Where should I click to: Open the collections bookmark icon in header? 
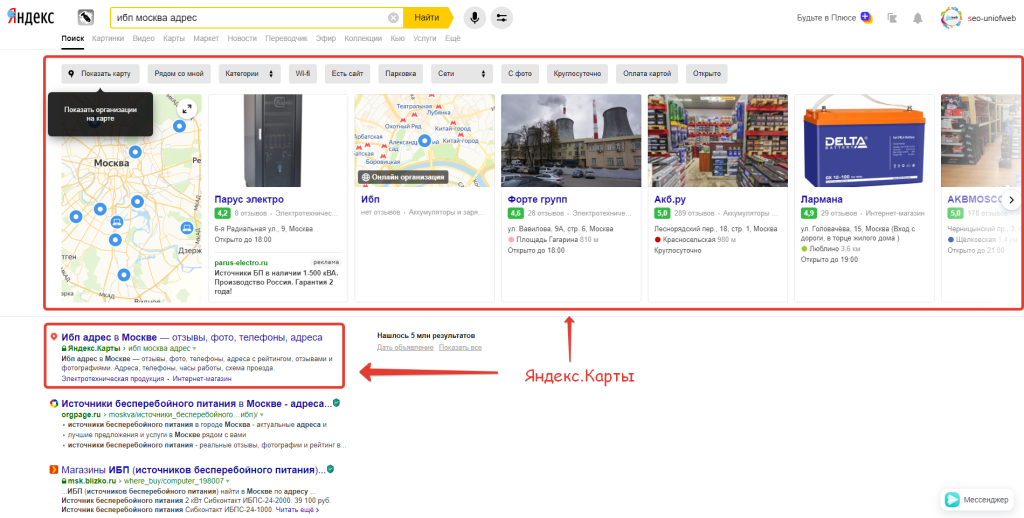click(x=893, y=18)
